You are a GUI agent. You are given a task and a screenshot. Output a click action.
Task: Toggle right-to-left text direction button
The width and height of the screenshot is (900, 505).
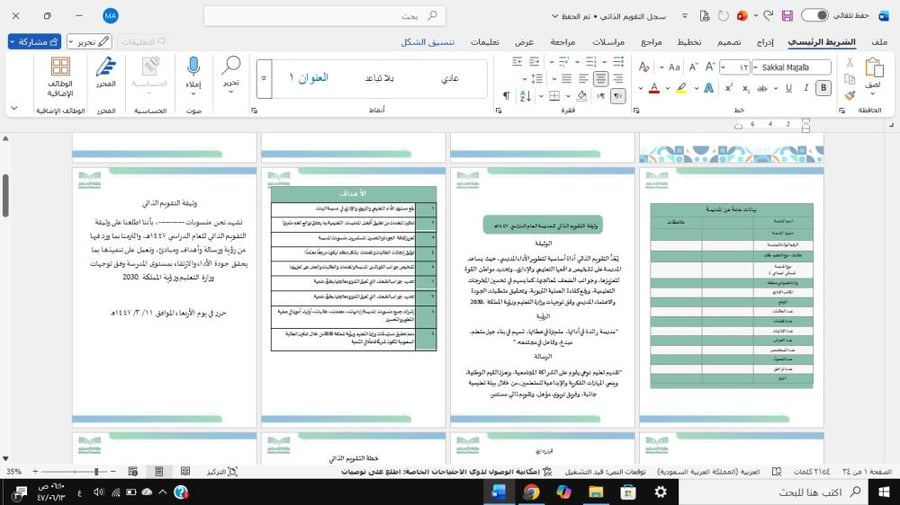coord(618,96)
